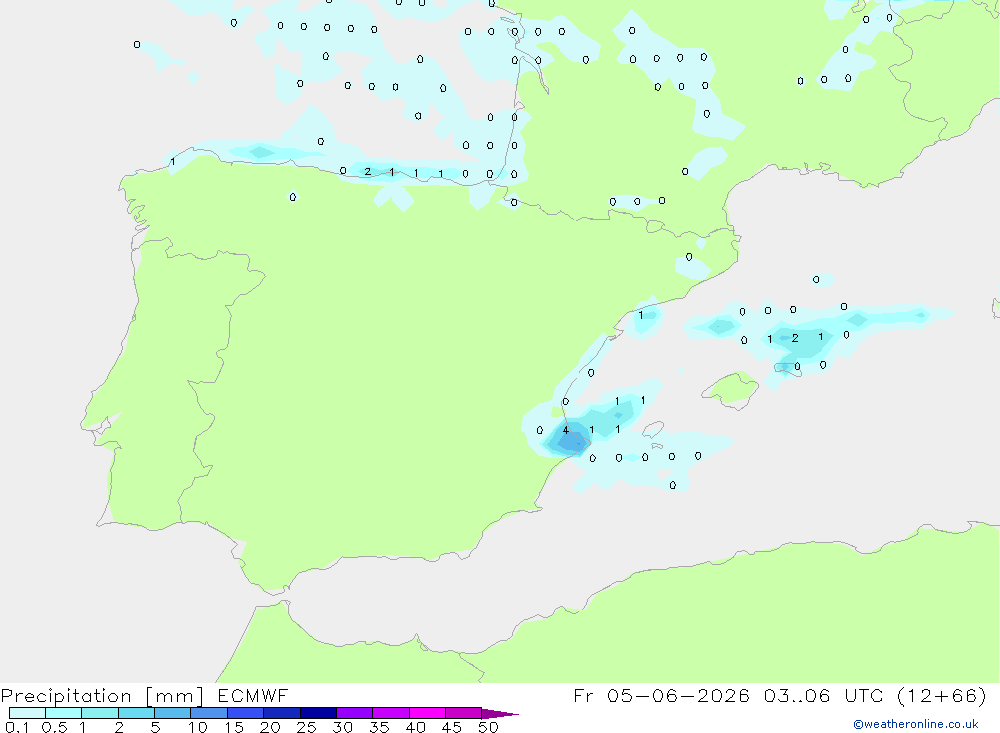
Task: Click the '4' precipitation value on Spain's east coast
Action: (x=565, y=430)
